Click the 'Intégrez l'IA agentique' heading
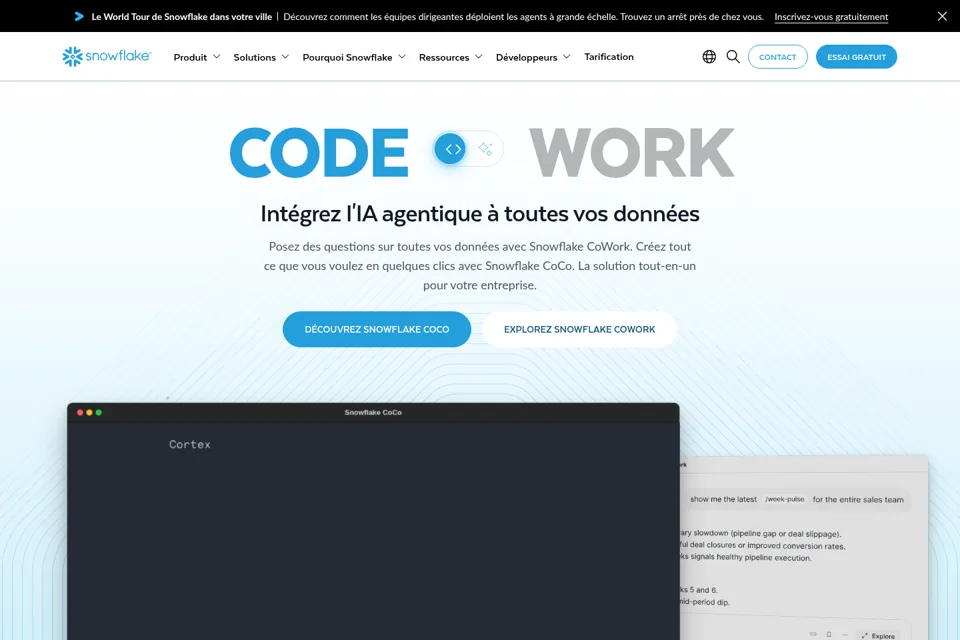 click(480, 214)
